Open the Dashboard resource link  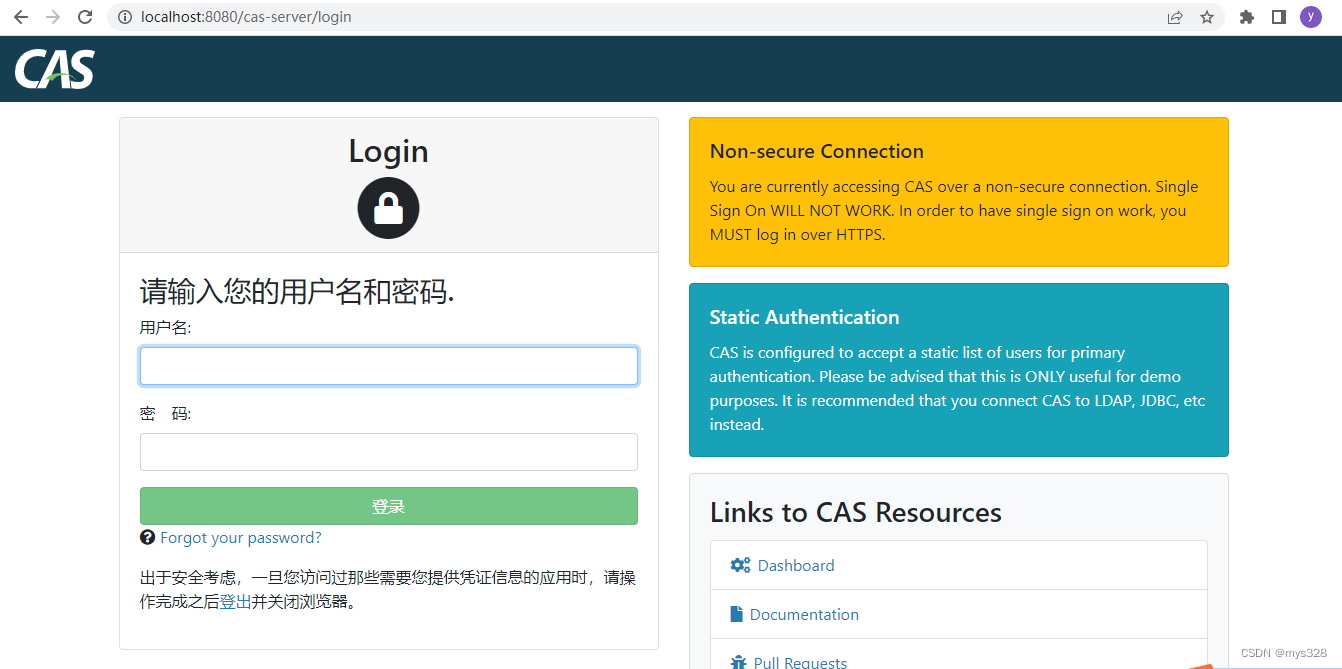click(x=795, y=565)
